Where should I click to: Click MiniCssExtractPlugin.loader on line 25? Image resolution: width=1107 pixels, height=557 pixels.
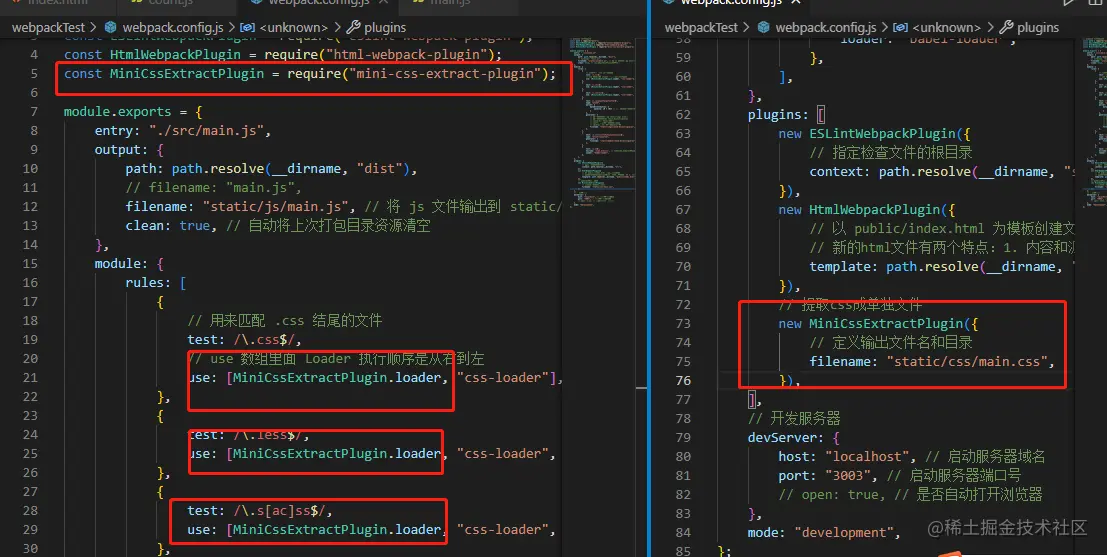tap(337, 453)
